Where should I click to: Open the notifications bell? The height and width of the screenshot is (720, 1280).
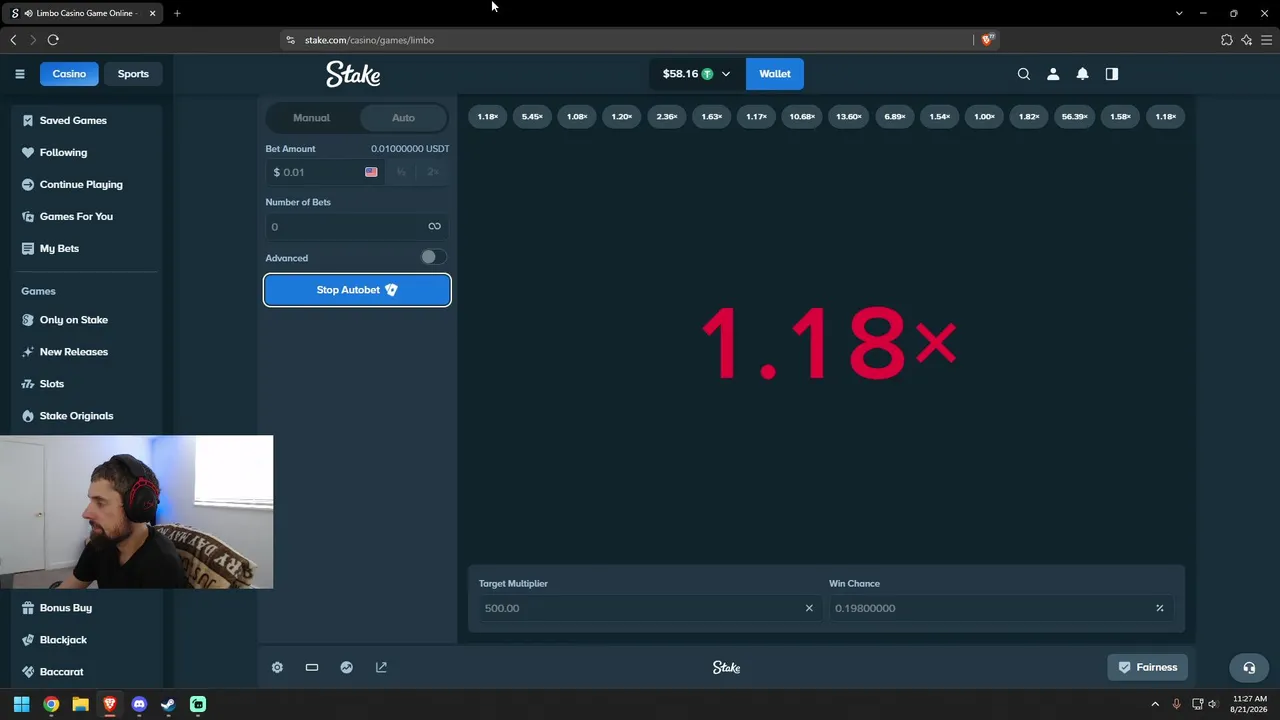(x=1082, y=74)
